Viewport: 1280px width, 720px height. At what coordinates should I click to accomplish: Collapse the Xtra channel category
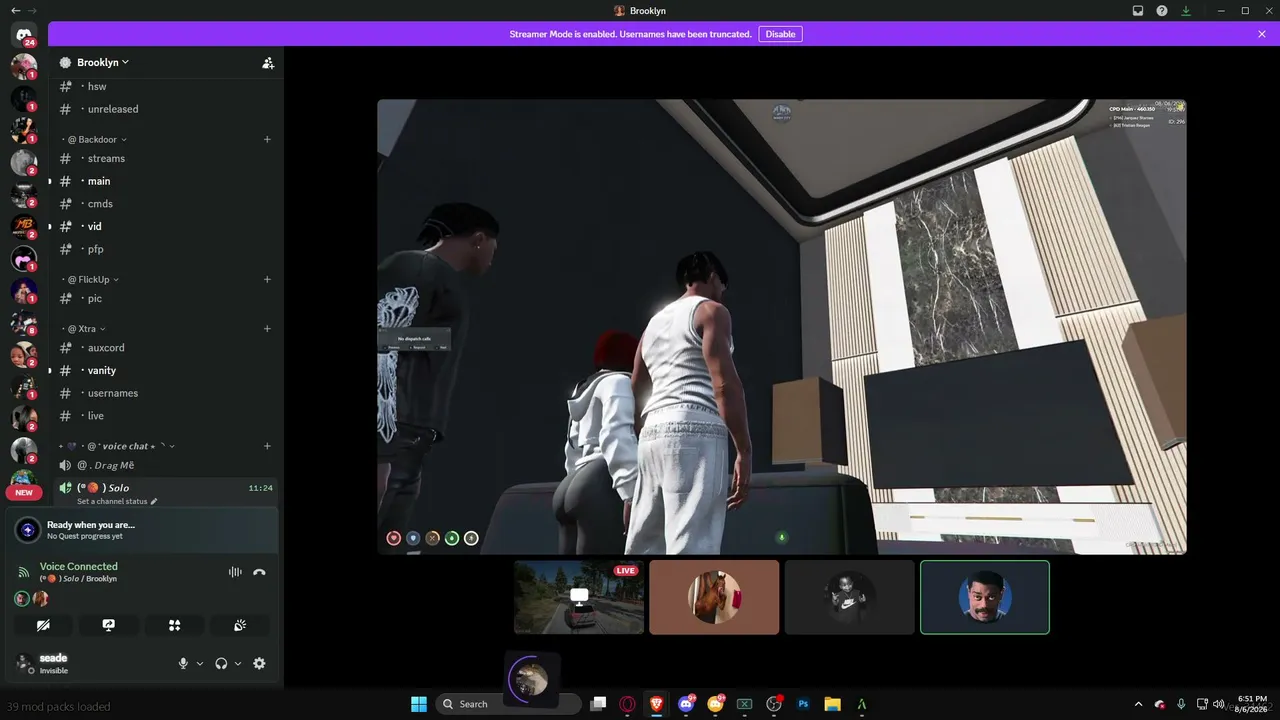(x=83, y=328)
